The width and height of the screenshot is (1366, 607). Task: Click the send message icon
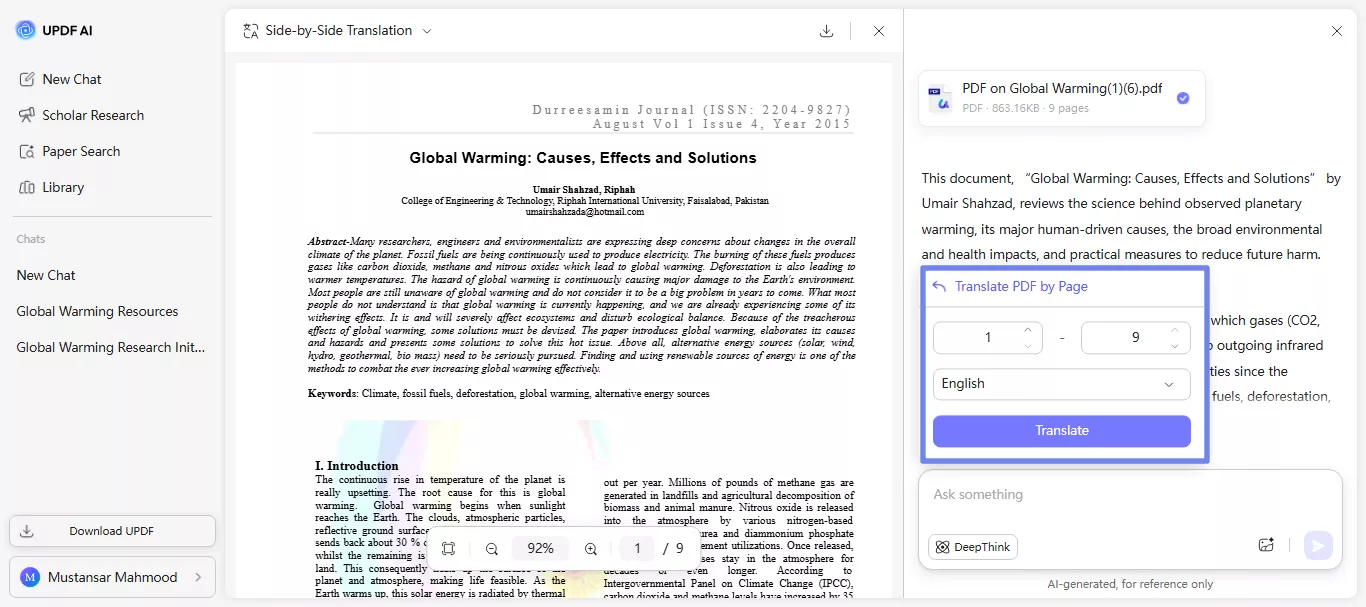pos(1318,545)
